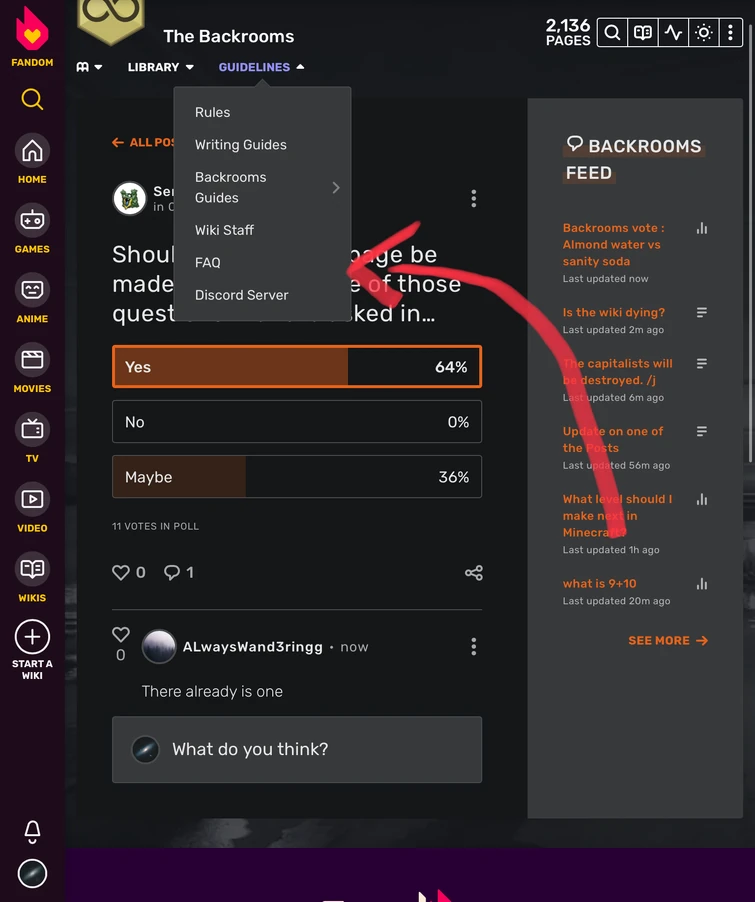This screenshot has height=902, width=755.
Task: Open the 'Is the wiki dying?' post
Action: [613, 313]
